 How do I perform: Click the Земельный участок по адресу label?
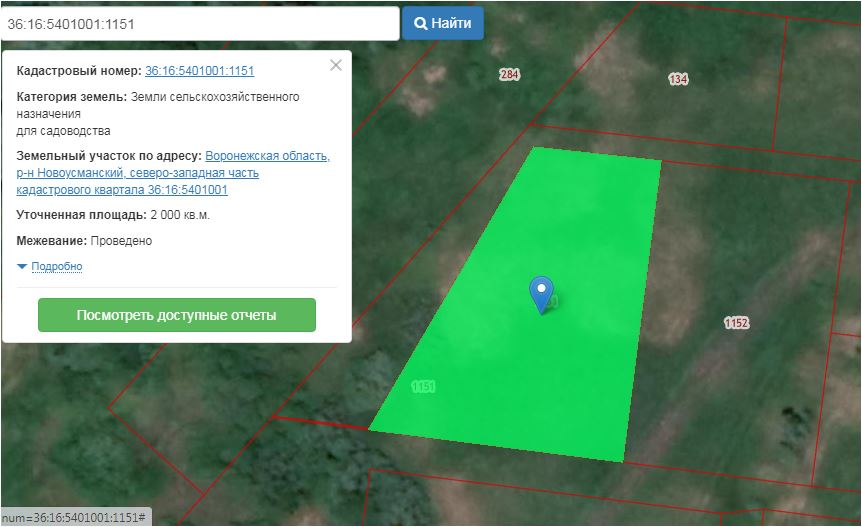coord(109,156)
